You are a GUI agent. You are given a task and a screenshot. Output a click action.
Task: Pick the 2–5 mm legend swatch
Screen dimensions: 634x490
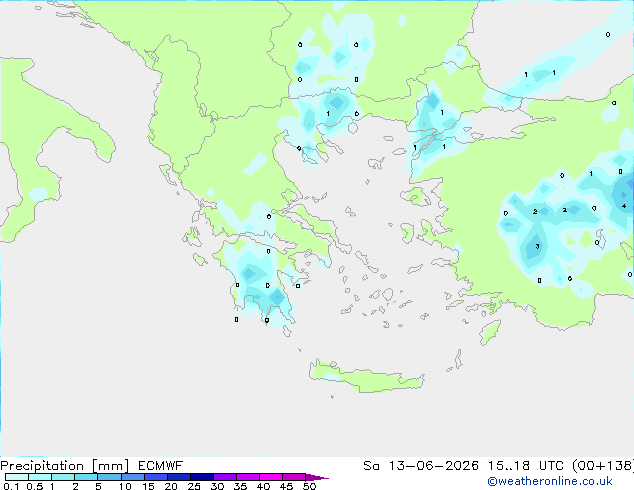pyautogui.click(x=86, y=477)
